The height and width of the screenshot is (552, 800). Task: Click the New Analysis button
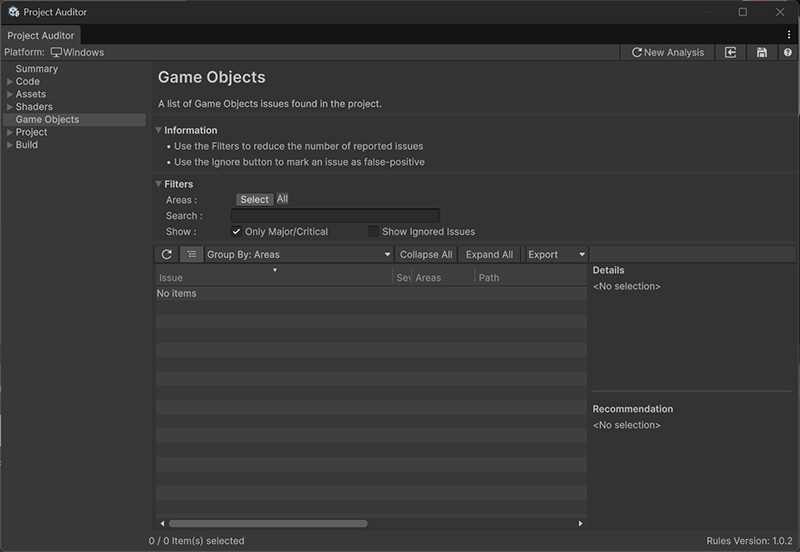pyautogui.click(x=667, y=53)
